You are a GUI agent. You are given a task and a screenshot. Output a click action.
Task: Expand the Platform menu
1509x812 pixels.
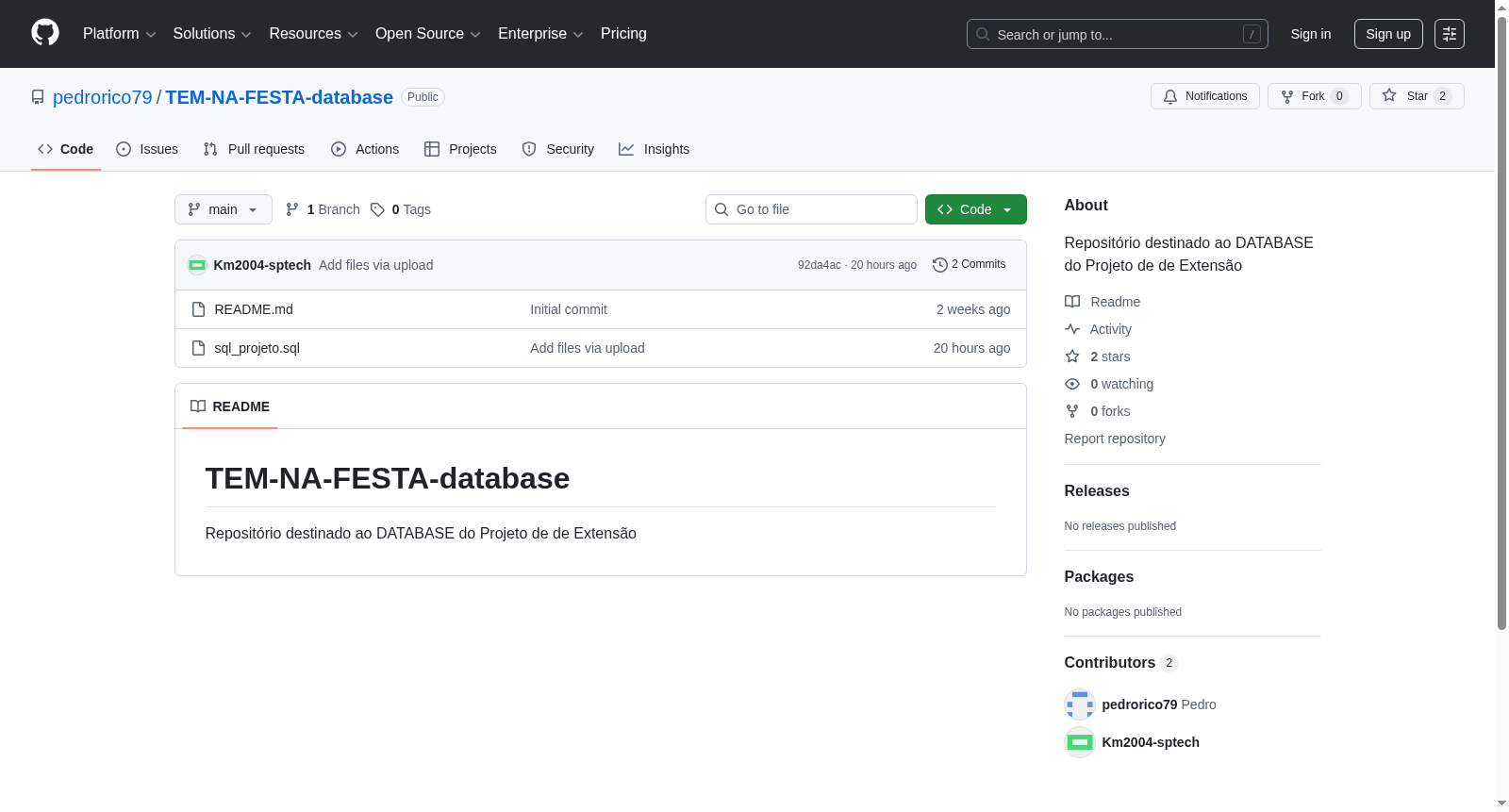click(119, 34)
